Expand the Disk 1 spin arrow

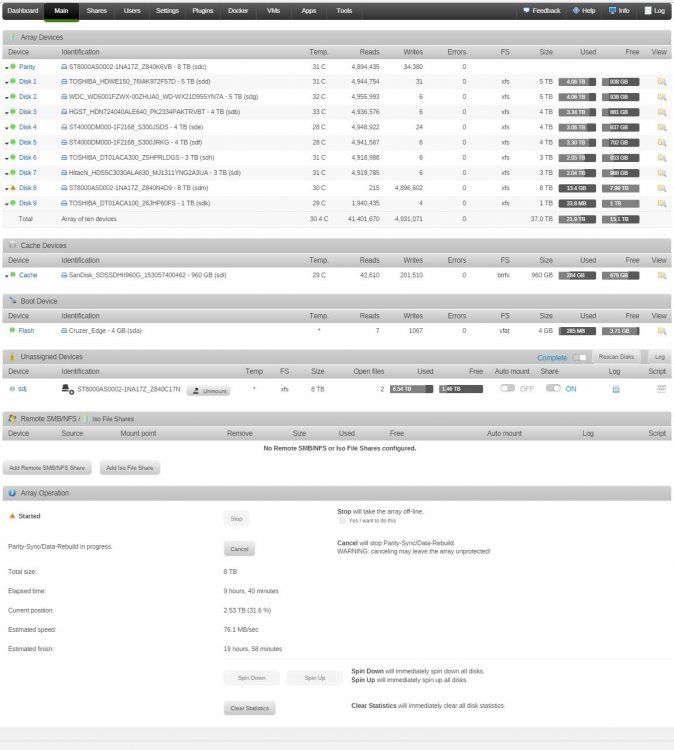point(7,83)
